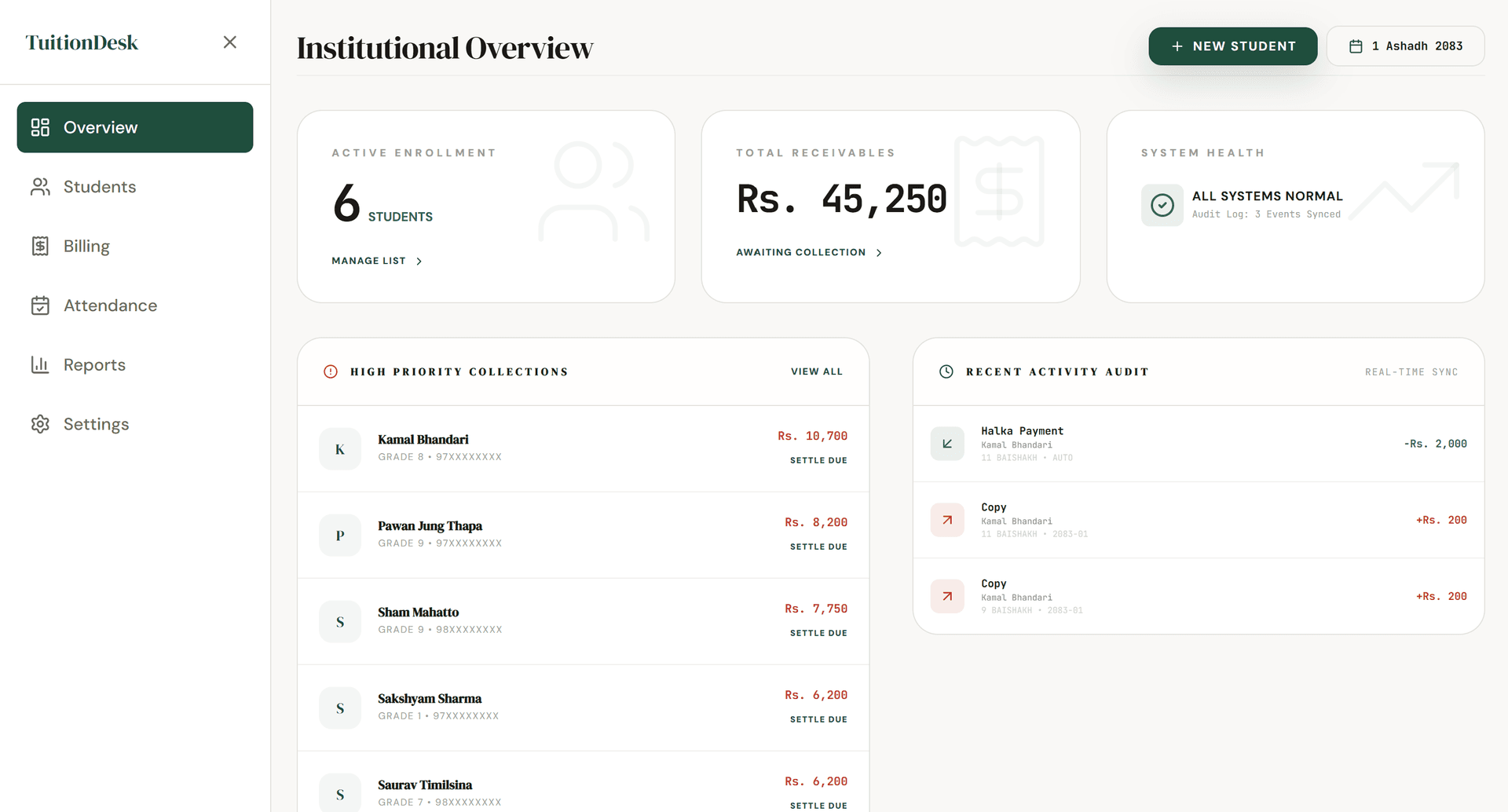Image resolution: width=1508 pixels, height=812 pixels.
Task: Click the S avatar for Sakshyam Sharma
Action: tap(340, 708)
